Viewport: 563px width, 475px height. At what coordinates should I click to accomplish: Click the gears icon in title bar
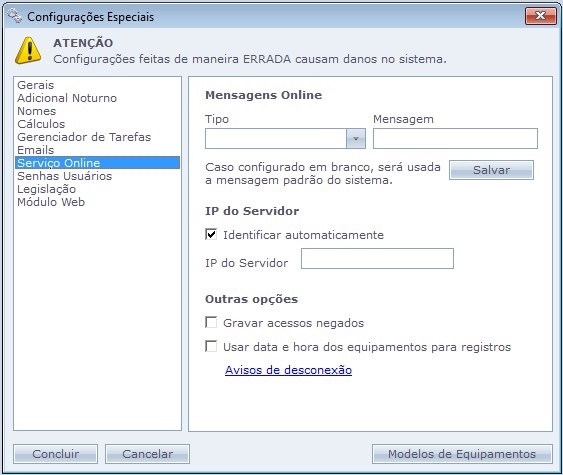(x=15, y=16)
